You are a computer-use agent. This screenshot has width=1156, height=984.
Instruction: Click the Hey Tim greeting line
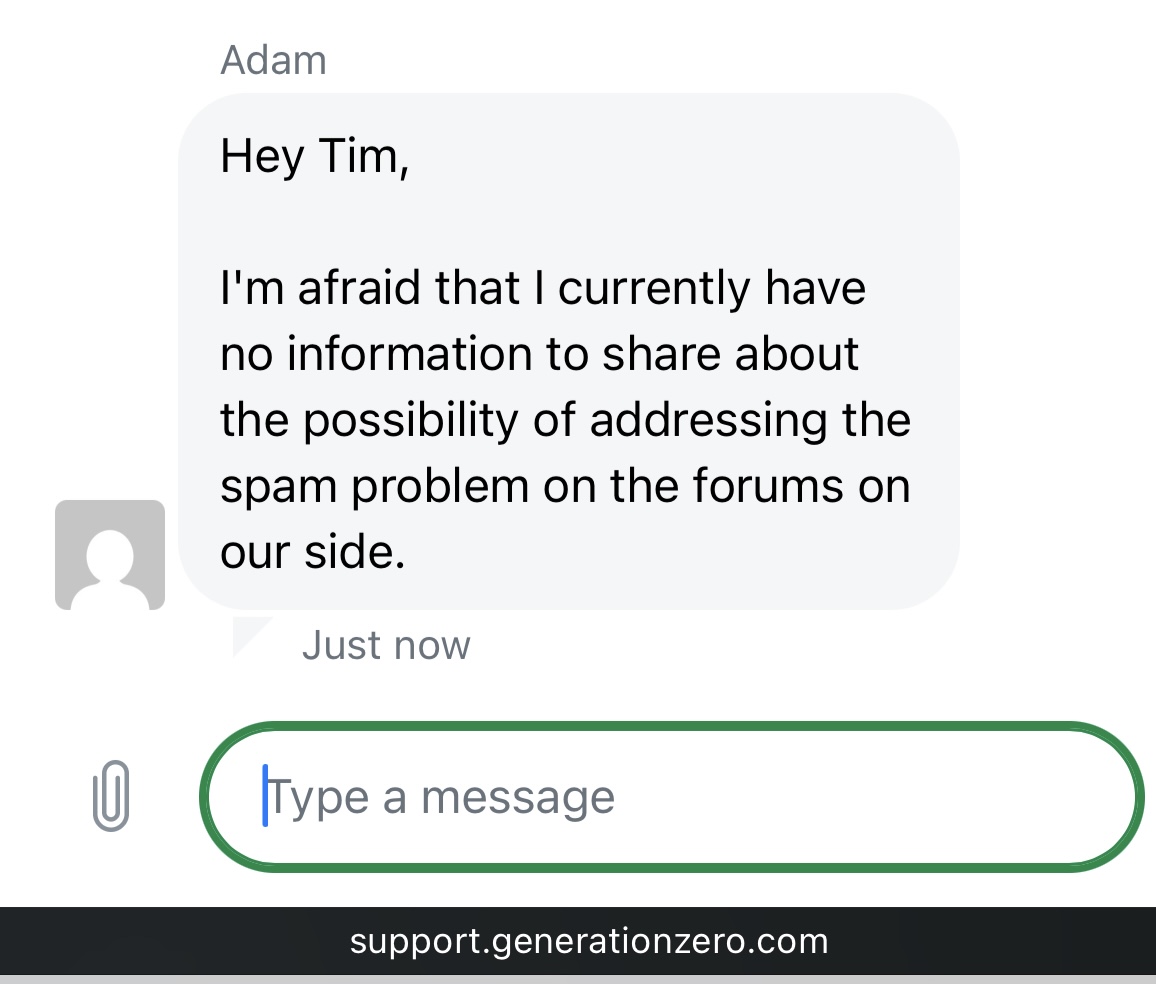(x=315, y=156)
